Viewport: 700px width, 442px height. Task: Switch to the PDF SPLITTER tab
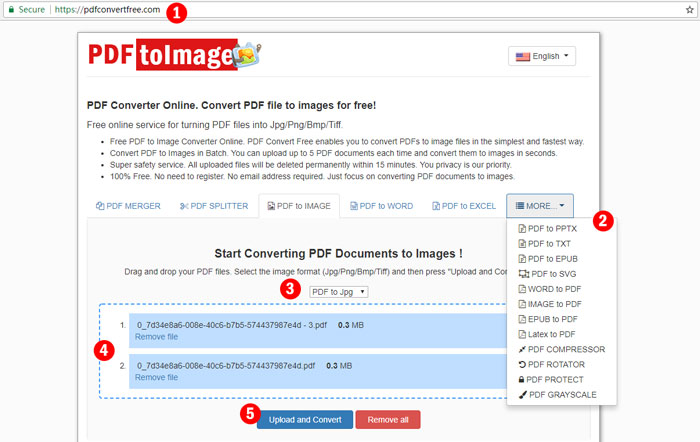(214, 206)
